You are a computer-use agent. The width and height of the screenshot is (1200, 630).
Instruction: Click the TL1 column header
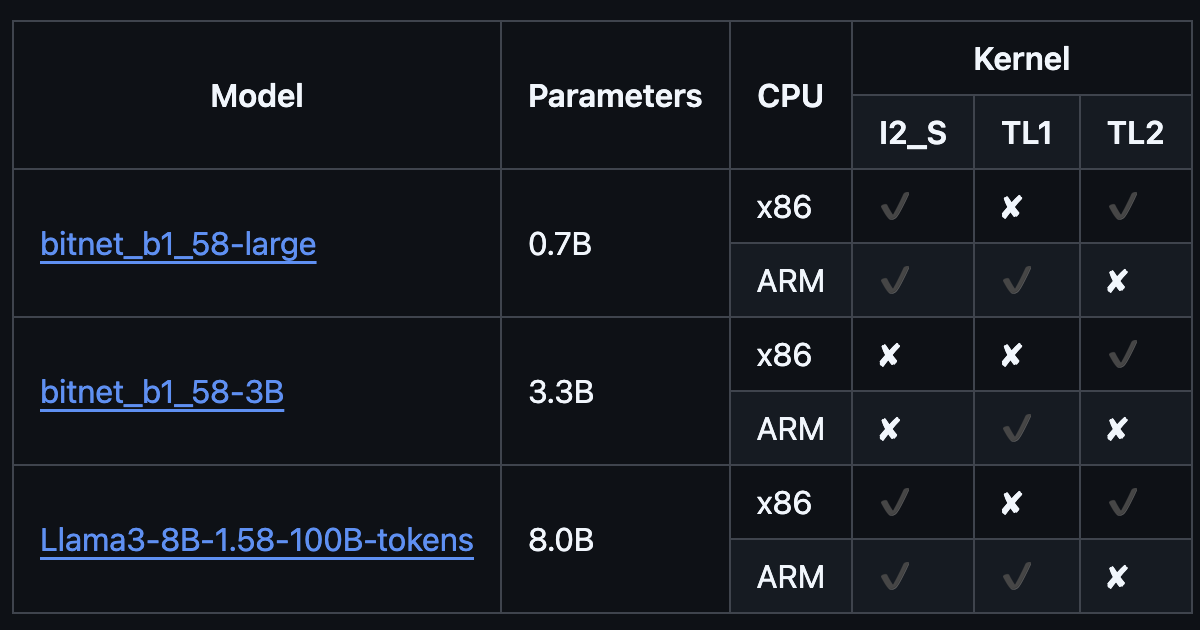coord(1027,133)
